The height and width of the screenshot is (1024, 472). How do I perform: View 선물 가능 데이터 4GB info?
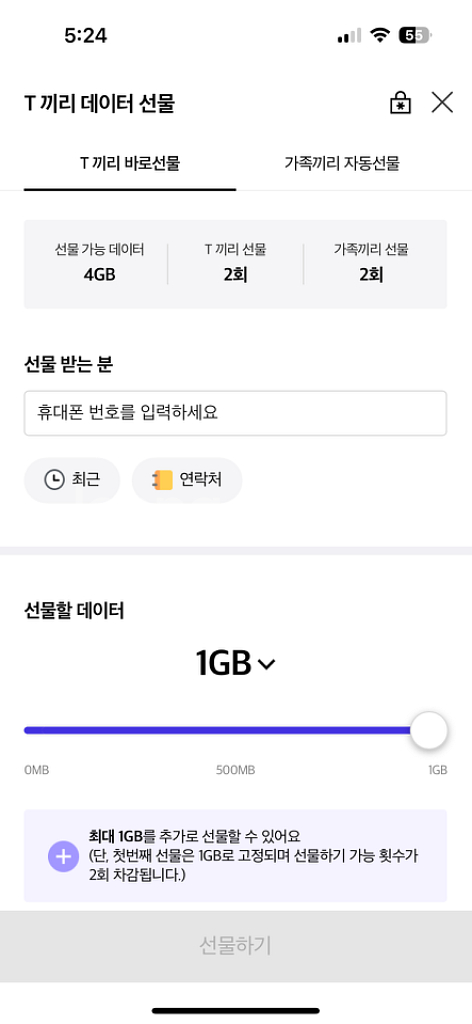pyautogui.click(x=99, y=263)
